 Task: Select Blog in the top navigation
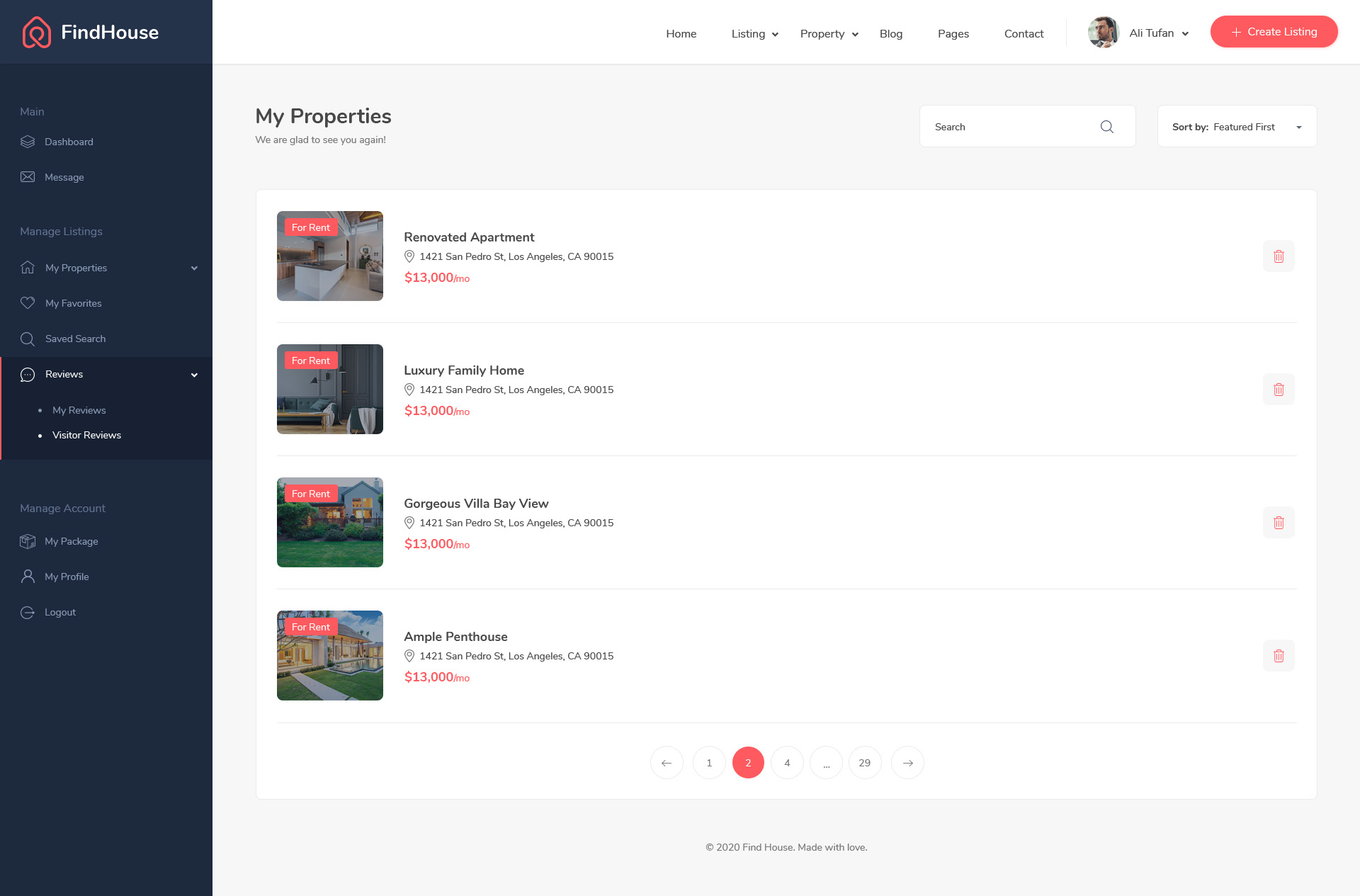pos(890,34)
